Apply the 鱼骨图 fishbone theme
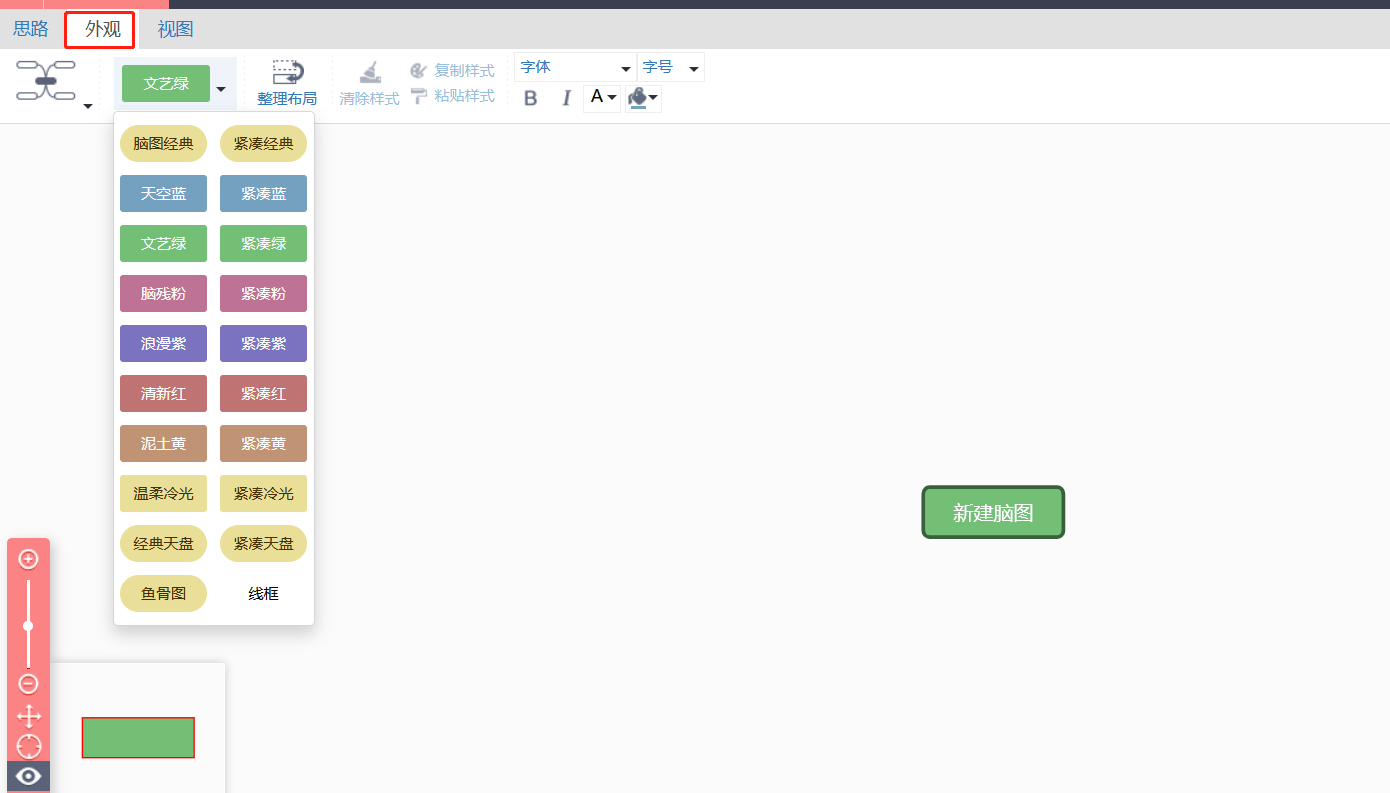1390x793 pixels. coord(163,594)
